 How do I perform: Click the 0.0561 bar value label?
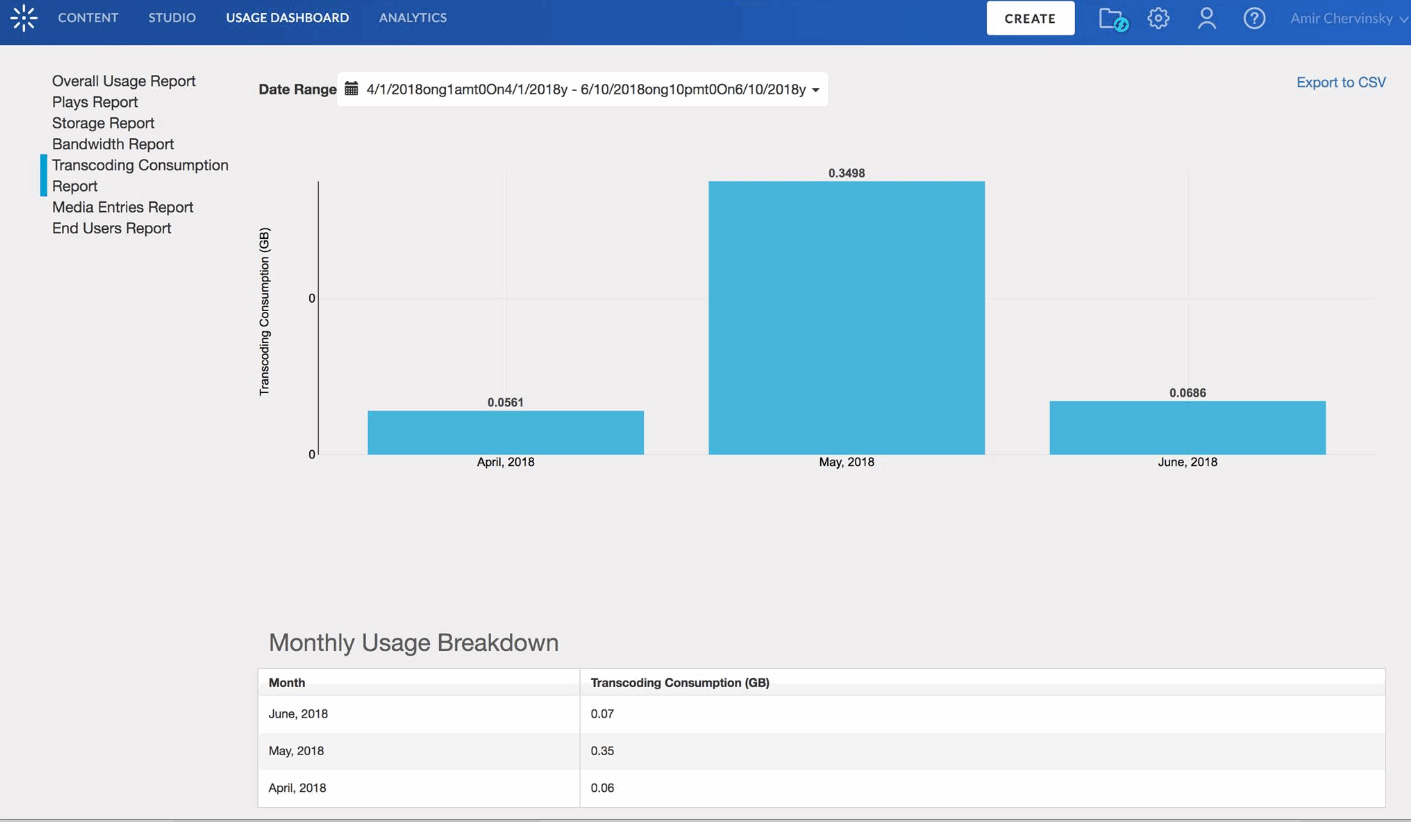click(x=506, y=402)
